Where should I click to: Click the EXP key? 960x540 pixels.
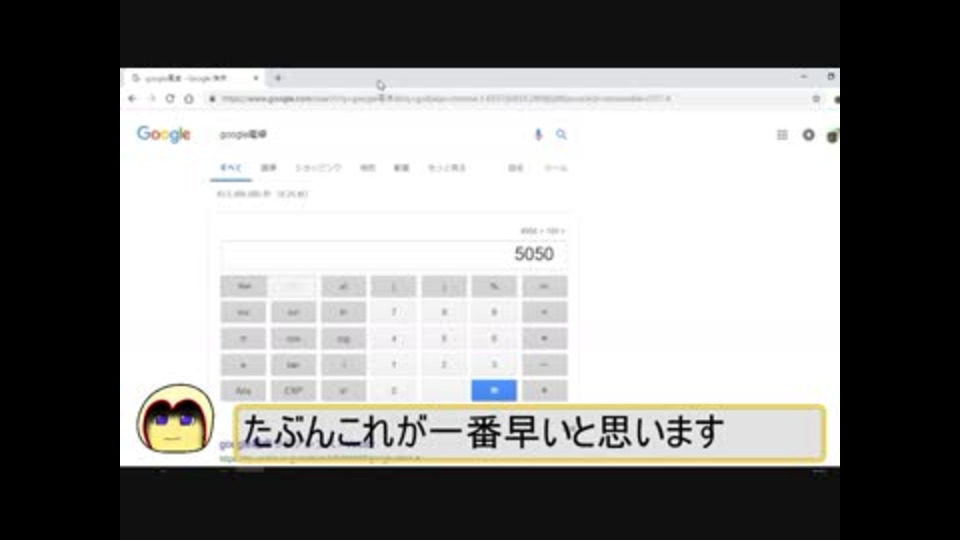[x=293, y=391]
